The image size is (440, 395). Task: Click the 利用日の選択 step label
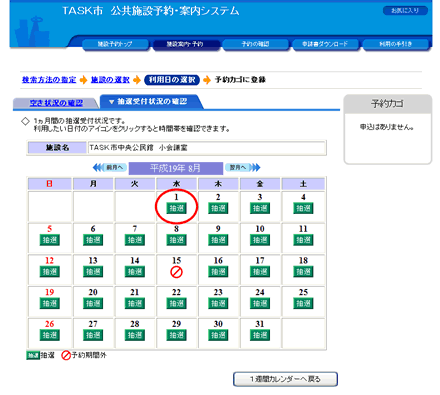[172, 80]
